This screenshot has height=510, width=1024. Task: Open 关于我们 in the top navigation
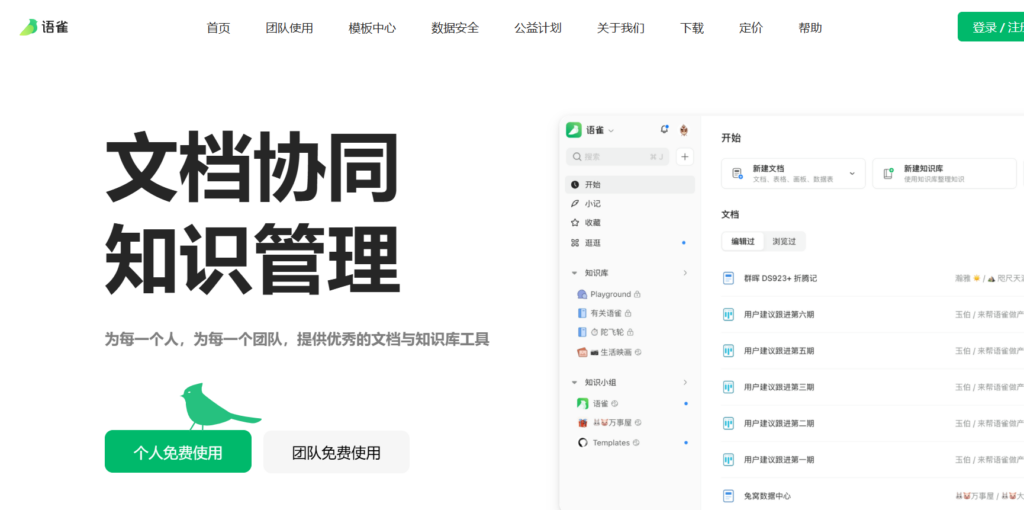click(620, 28)
